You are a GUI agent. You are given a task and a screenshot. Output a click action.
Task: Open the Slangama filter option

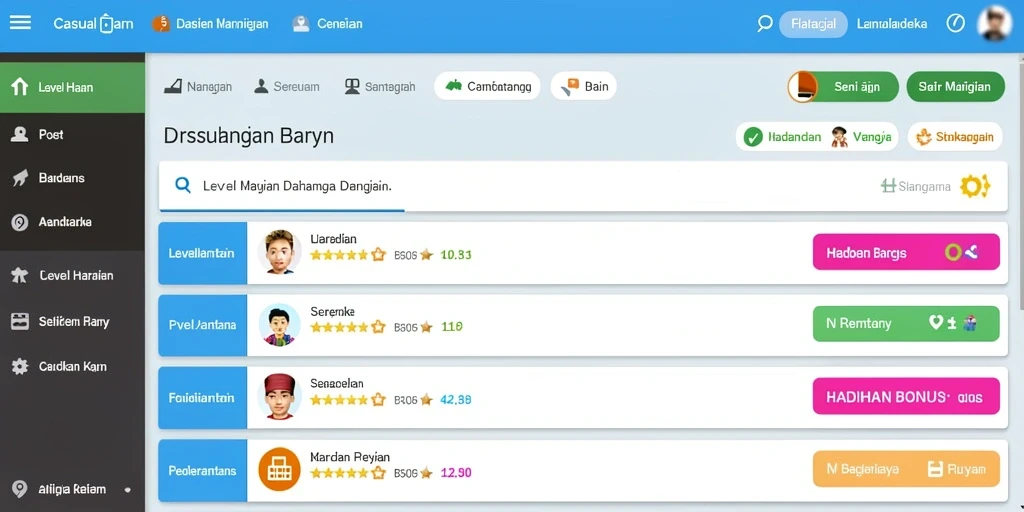(x=916, y=187)
